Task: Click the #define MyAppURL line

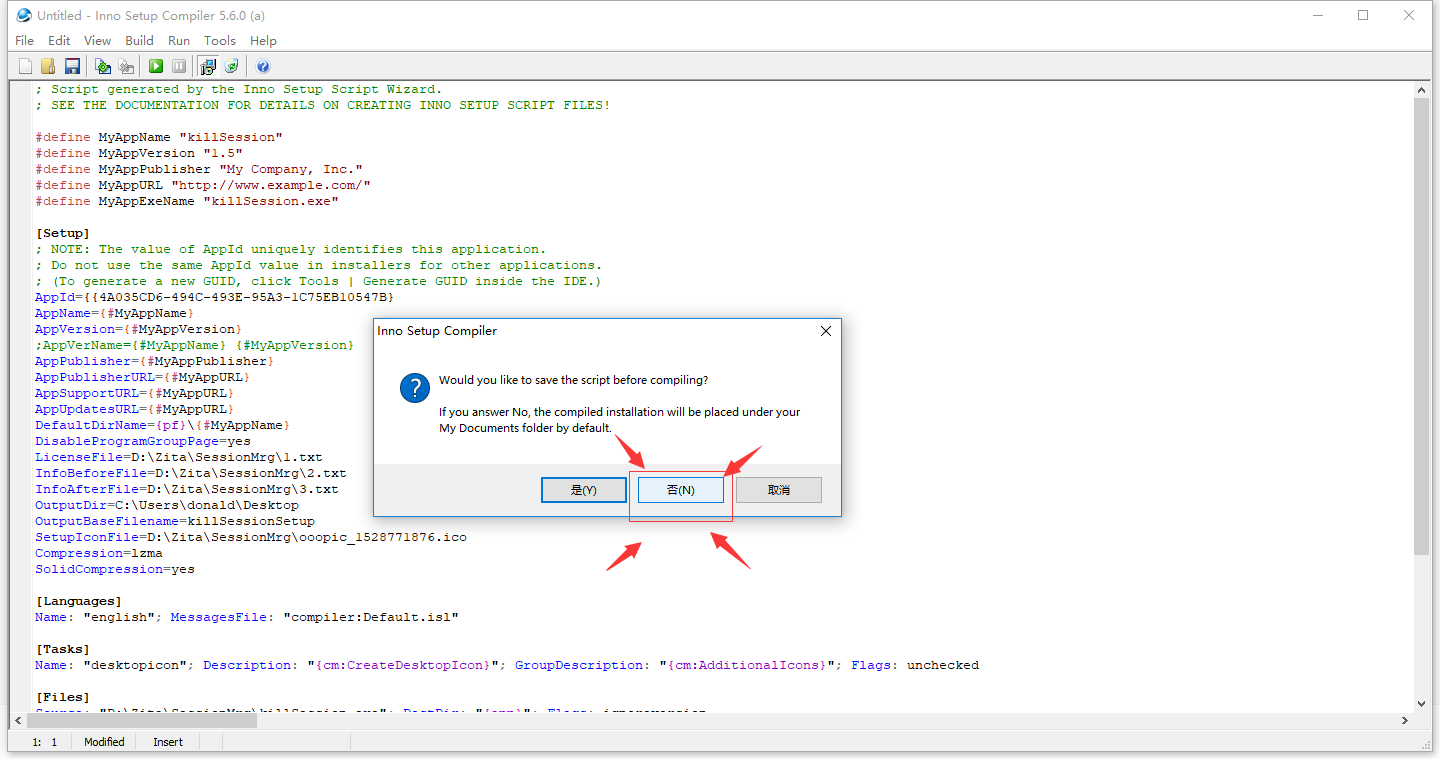Action: click(x=203, y=185)
